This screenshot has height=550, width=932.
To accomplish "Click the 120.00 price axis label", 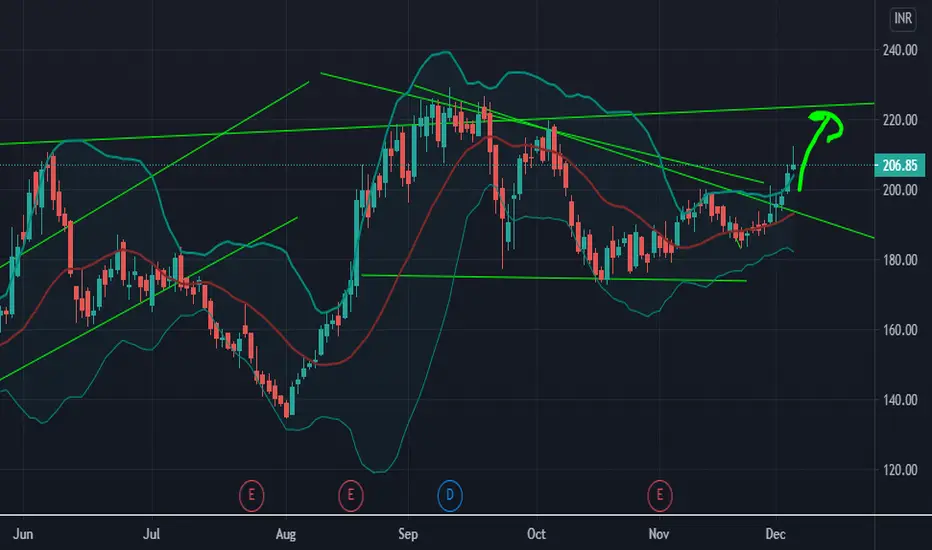I will [900, 470].
